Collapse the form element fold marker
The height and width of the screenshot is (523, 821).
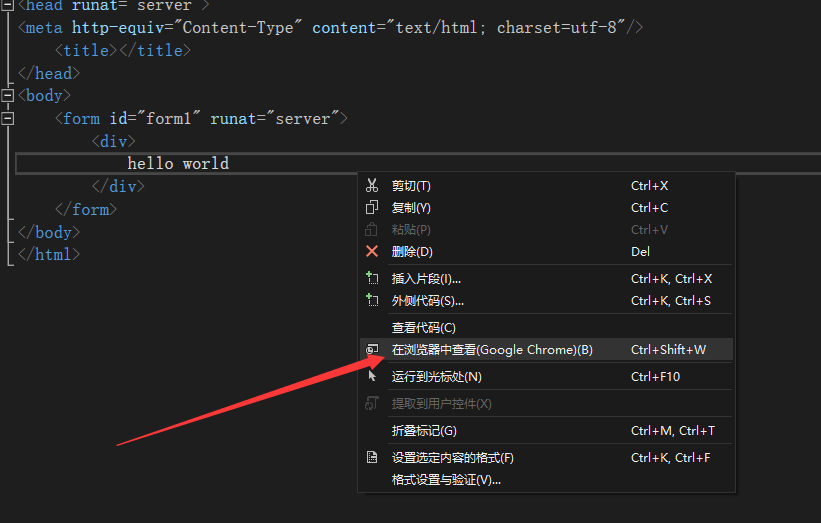[8, 119]
